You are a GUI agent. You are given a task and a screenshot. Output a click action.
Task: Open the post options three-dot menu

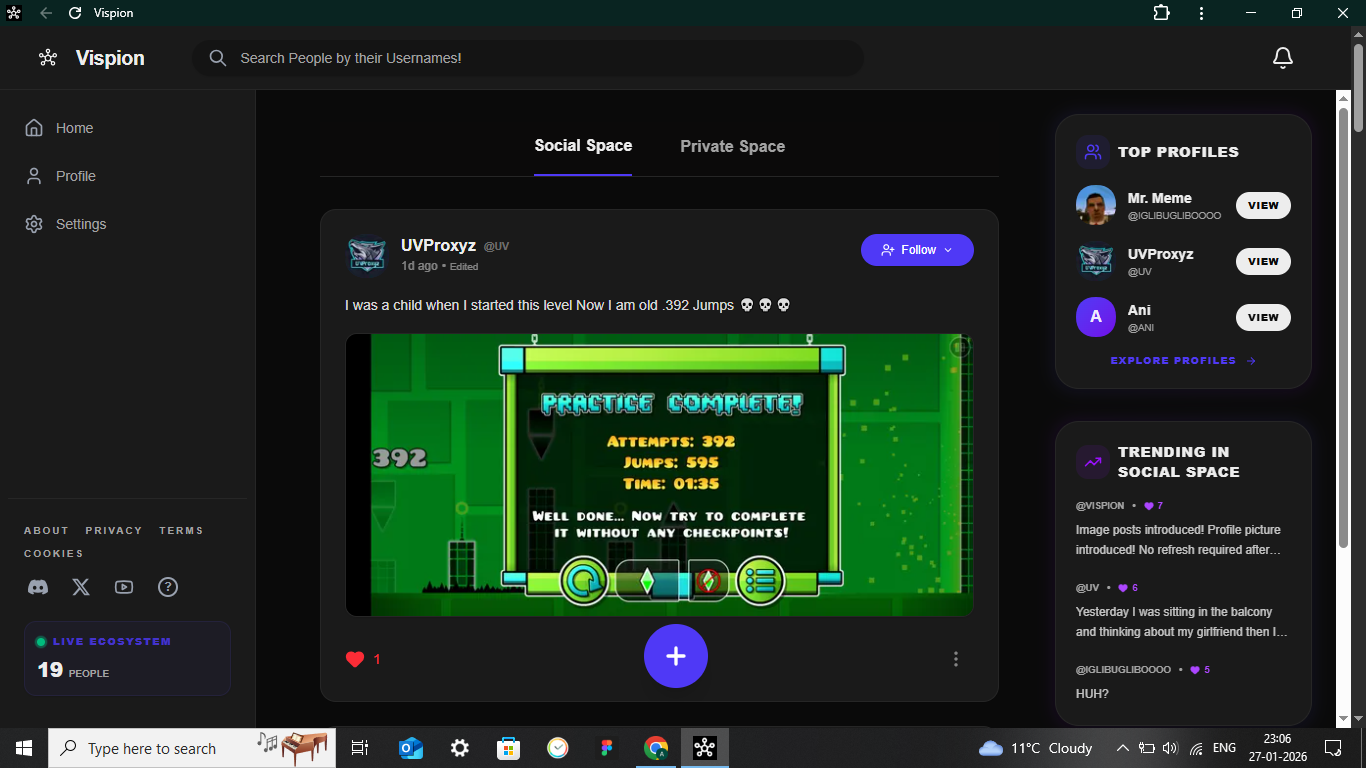pos(956,659)
